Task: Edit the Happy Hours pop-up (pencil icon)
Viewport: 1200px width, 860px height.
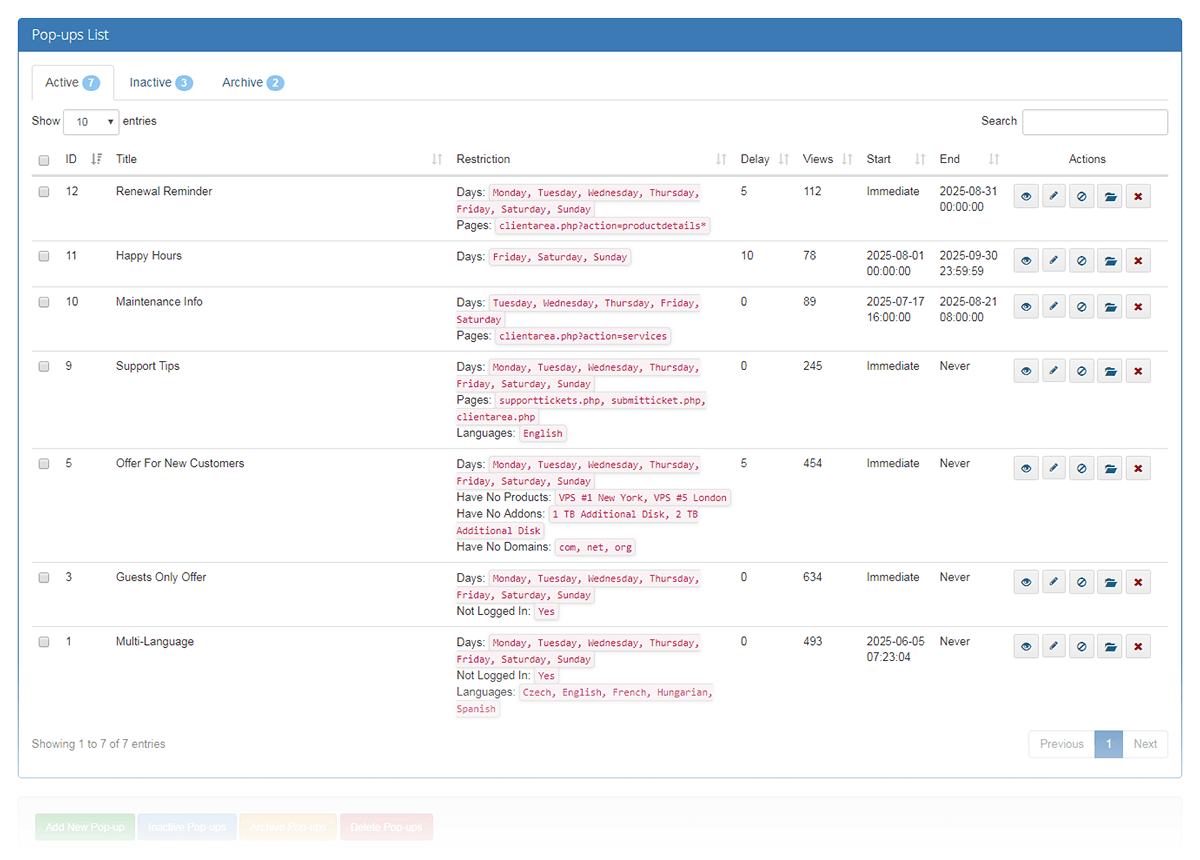Action: pos(1054,261)
